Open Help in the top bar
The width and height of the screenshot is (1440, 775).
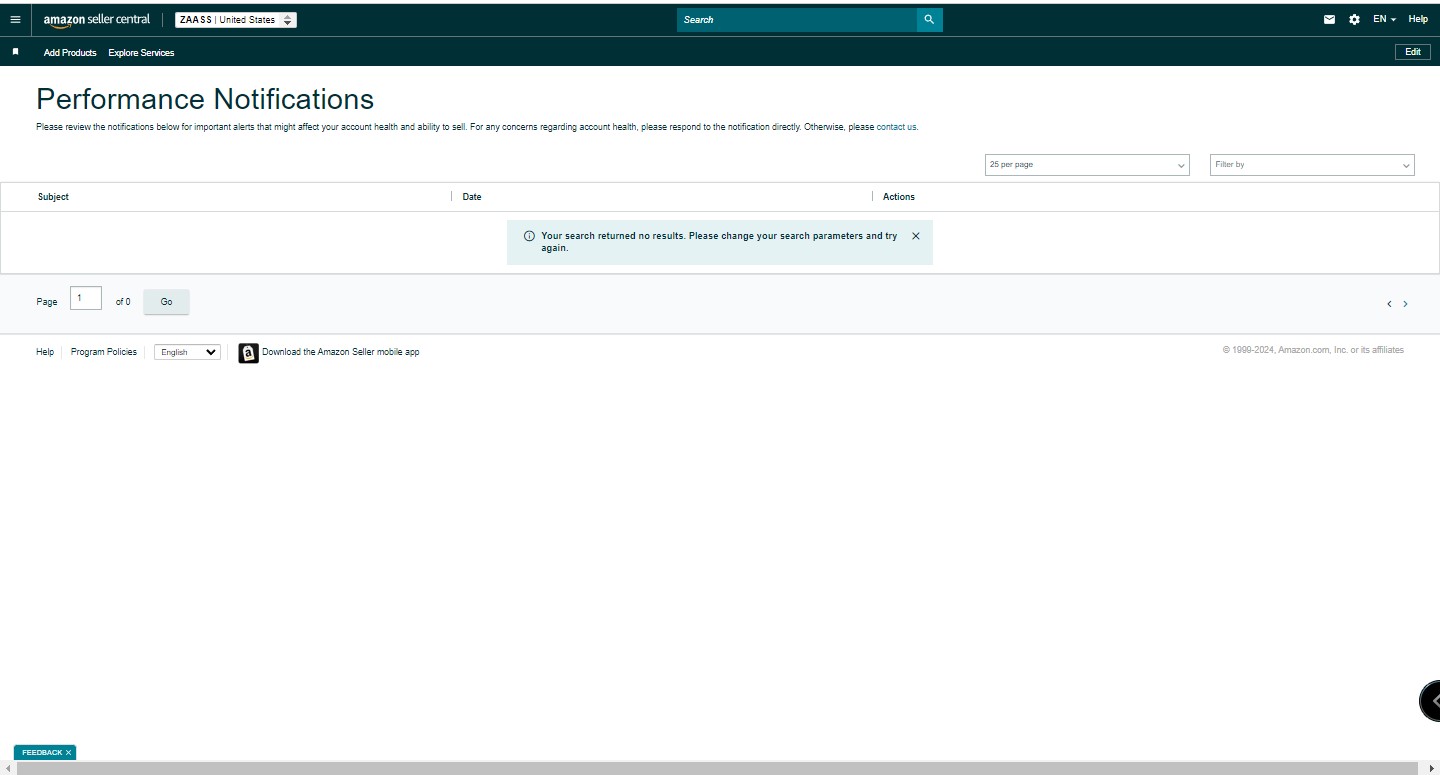click(x=1418, y=19)
